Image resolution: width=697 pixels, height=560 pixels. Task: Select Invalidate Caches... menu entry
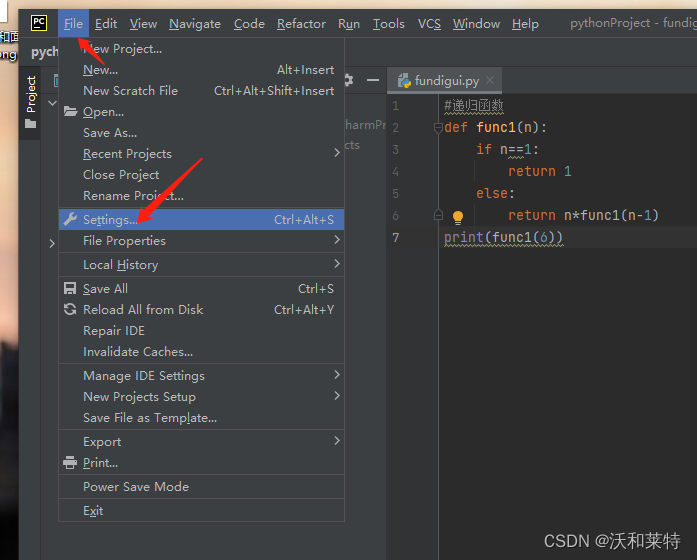pos(201,352)
